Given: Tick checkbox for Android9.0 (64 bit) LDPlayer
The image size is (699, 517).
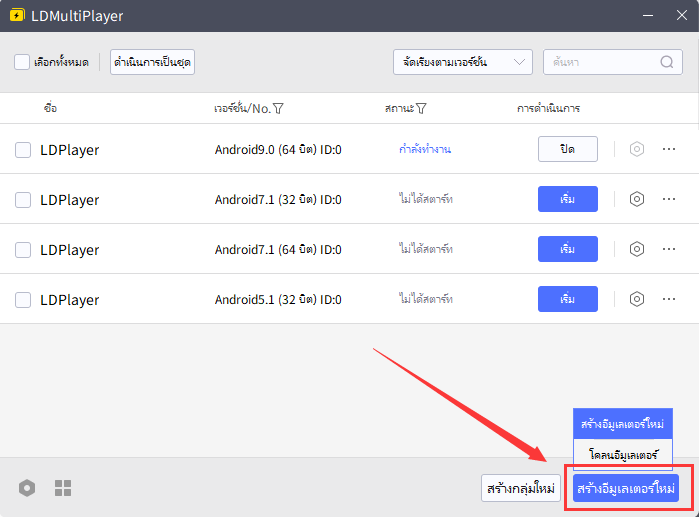Looking at the screenshot, I should (x=23, y=150).
